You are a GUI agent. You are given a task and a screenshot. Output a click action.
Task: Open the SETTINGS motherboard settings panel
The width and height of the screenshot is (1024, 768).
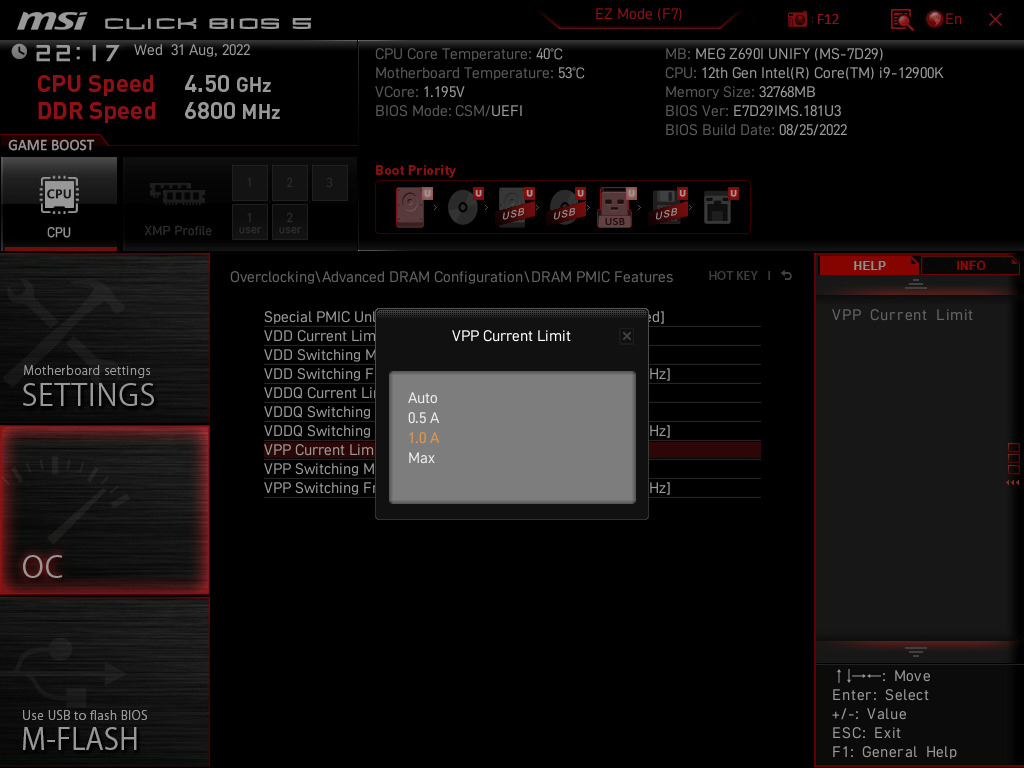[x=104, y=339]
